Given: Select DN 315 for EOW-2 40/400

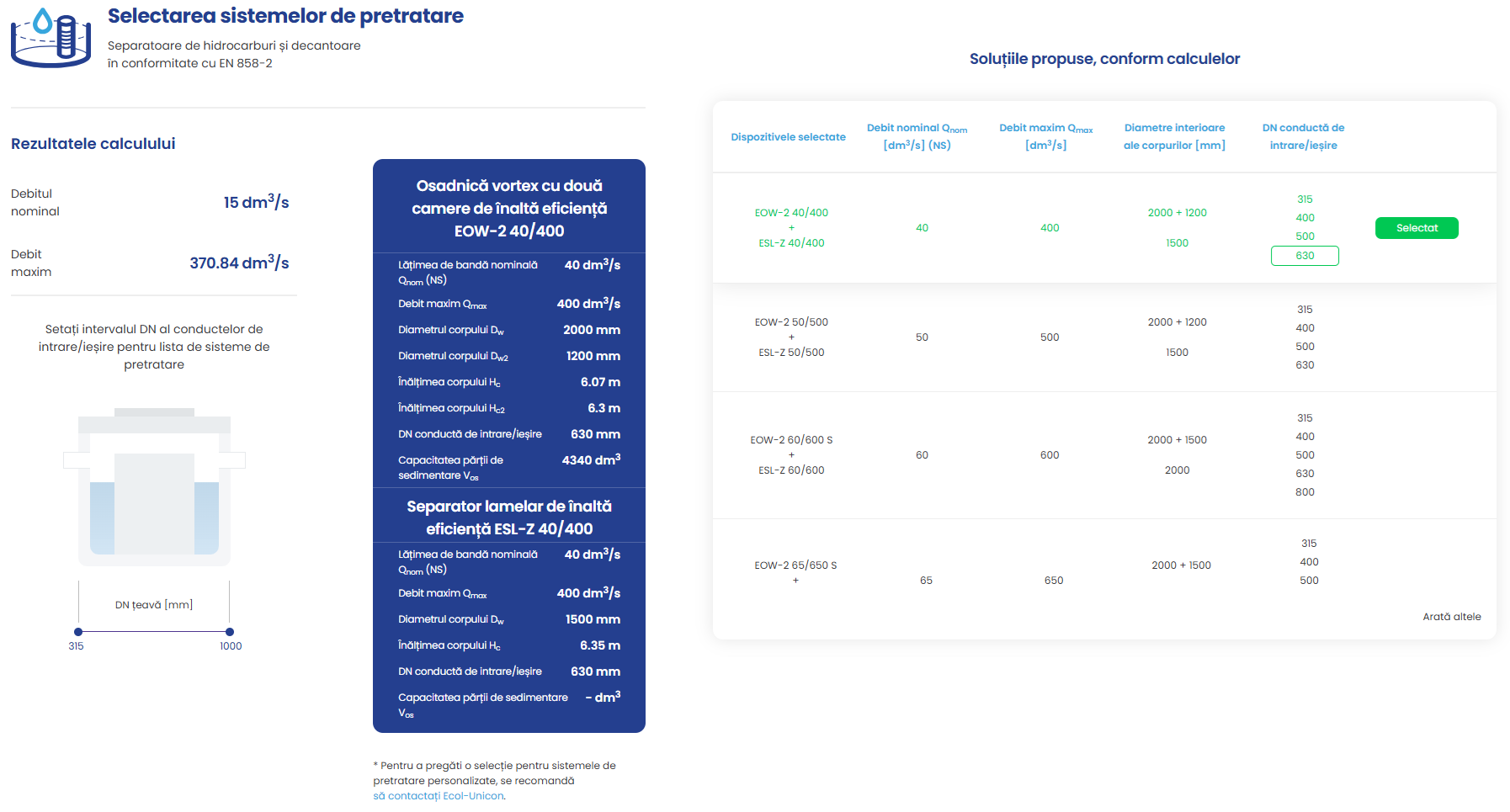Looking at the screenshot, I should tap(1305, 199).
